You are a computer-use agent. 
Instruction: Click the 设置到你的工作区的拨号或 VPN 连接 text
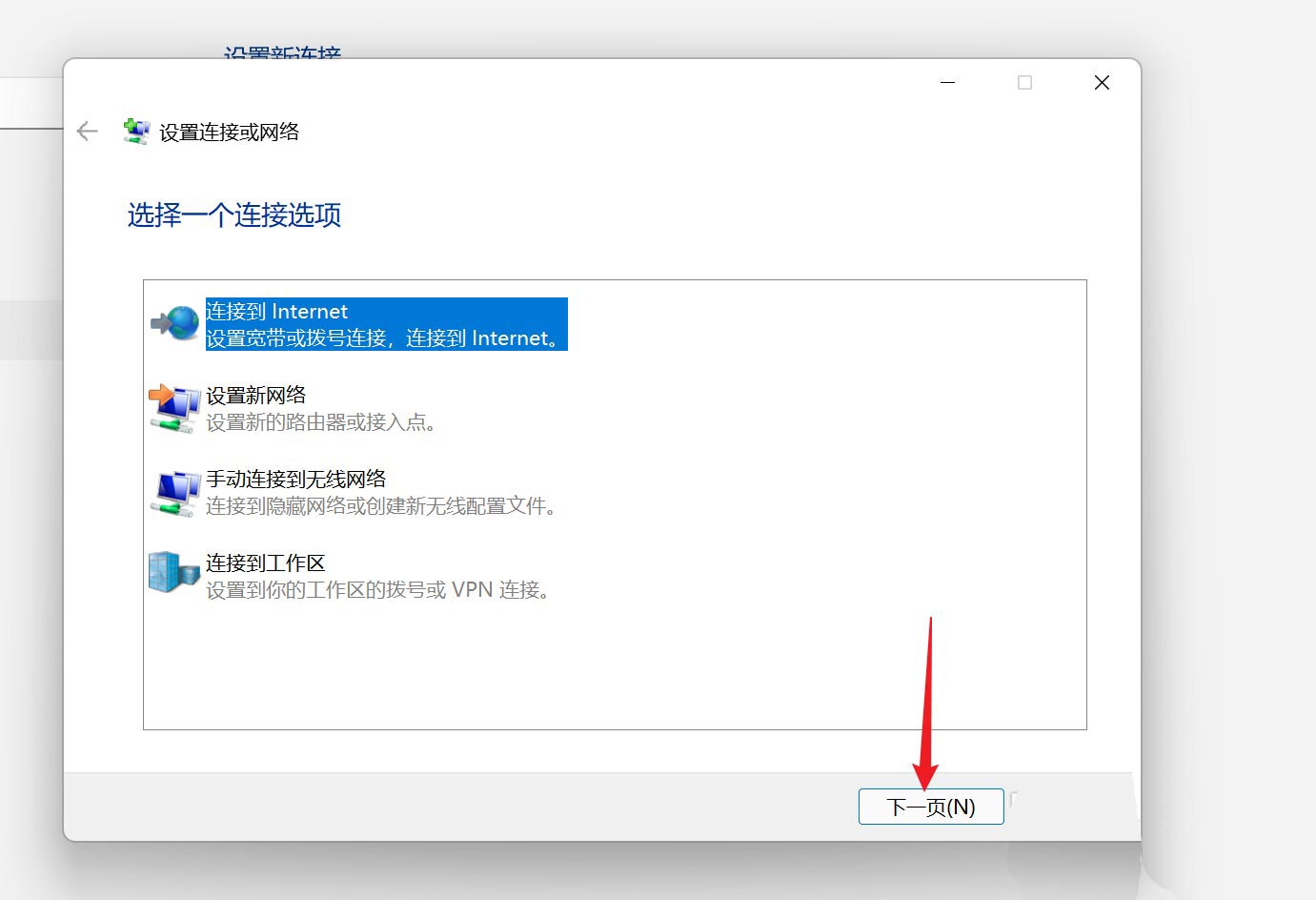[377, 590]
